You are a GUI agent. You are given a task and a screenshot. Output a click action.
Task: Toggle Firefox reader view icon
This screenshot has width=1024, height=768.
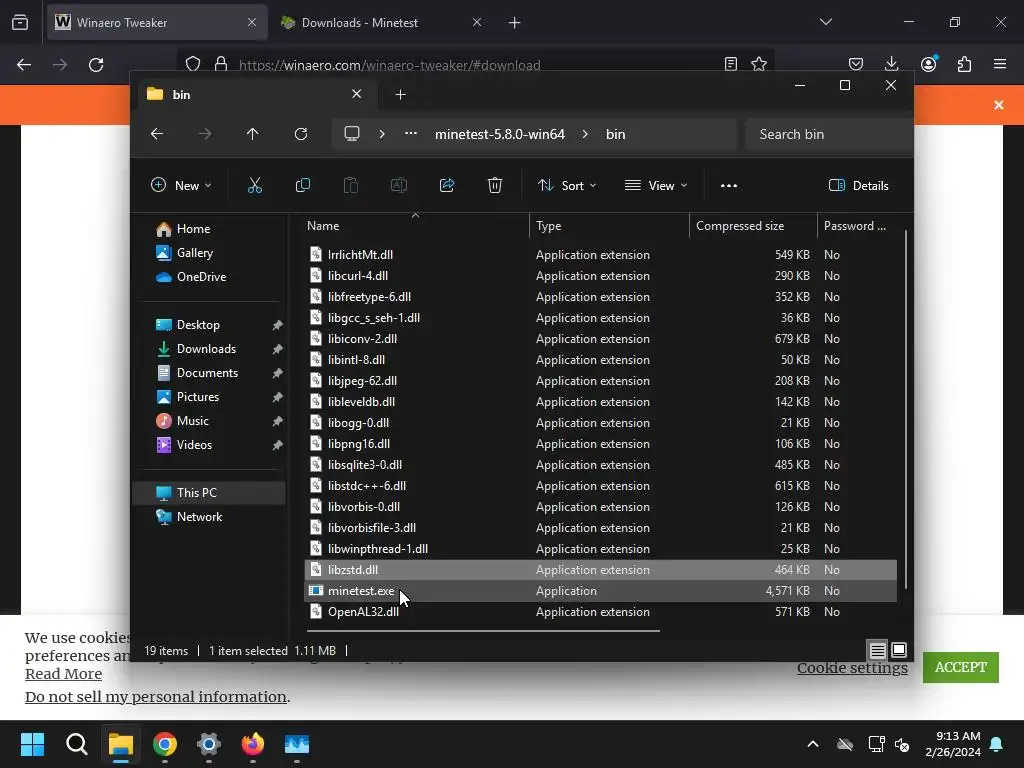click(731, 64)
